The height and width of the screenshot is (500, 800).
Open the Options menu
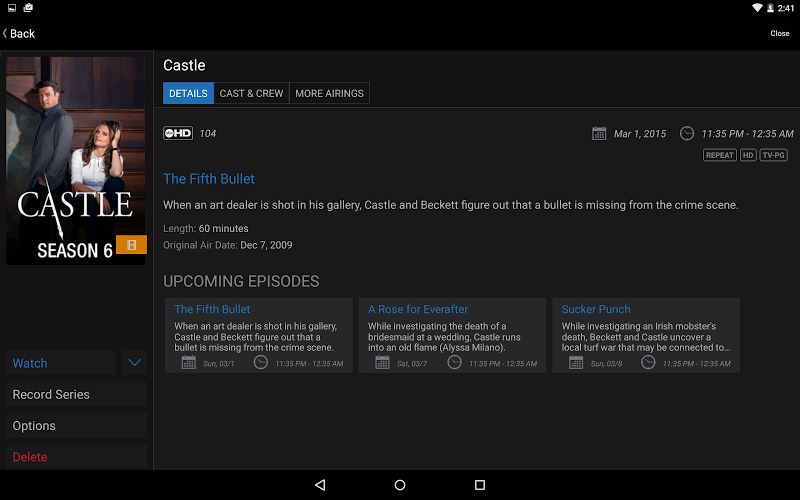pos(77,426)
